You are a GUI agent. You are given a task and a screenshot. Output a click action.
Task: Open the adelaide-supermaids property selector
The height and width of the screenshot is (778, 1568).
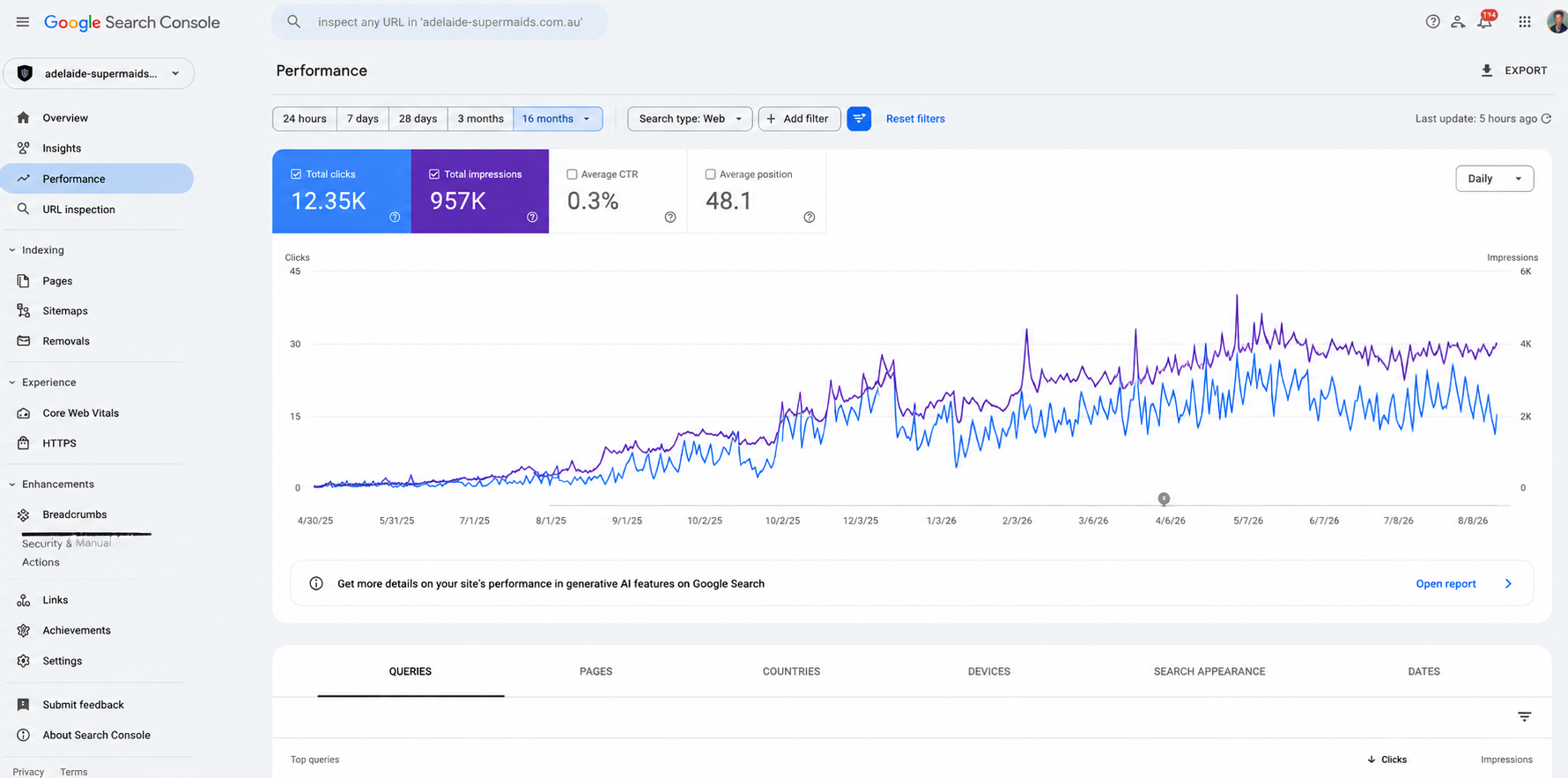point(99,74)
